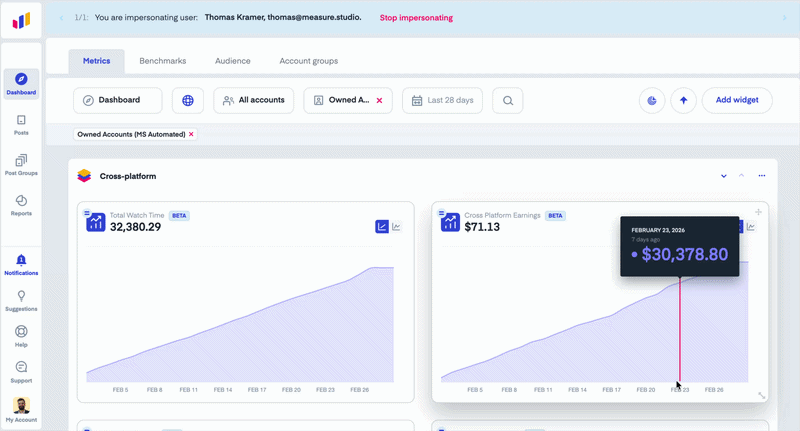Clear the Owned A... filter with red X
The image size is (800, 431).
pos(379,100)
